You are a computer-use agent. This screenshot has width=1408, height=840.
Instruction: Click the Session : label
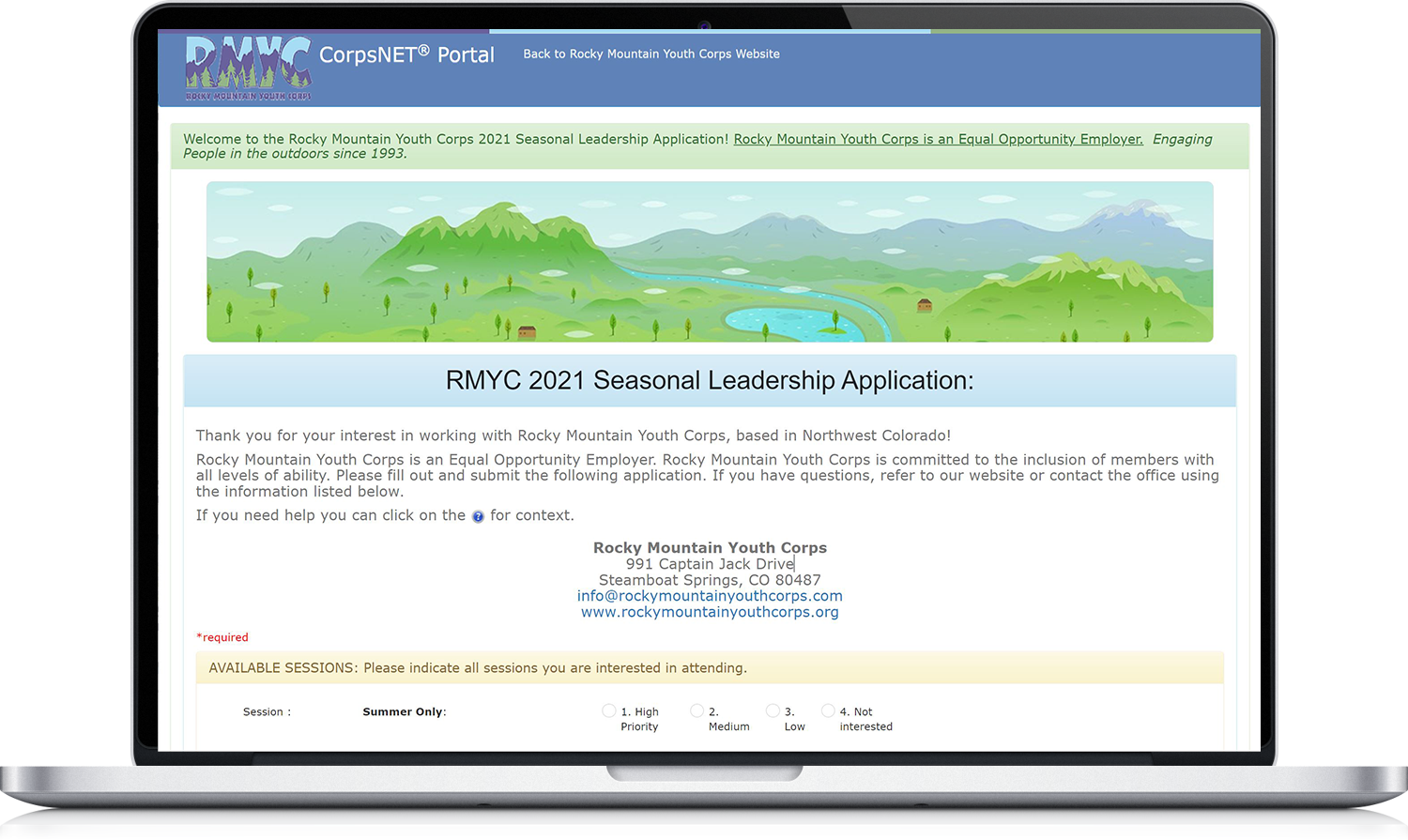click(267, 712)
